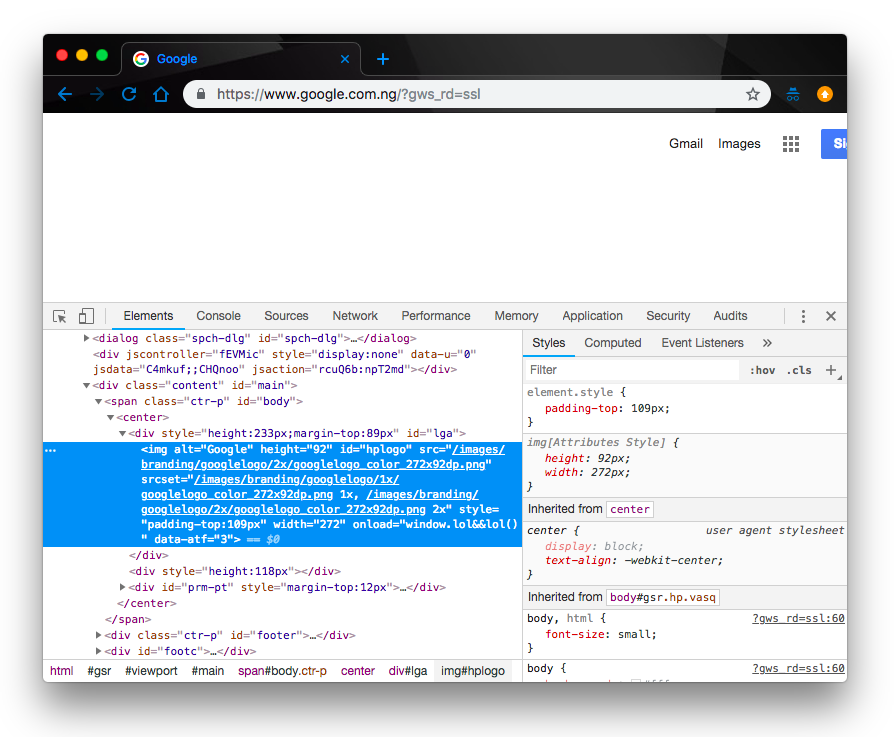Click the text-align -webkit-center declaration

pos(634,560)
